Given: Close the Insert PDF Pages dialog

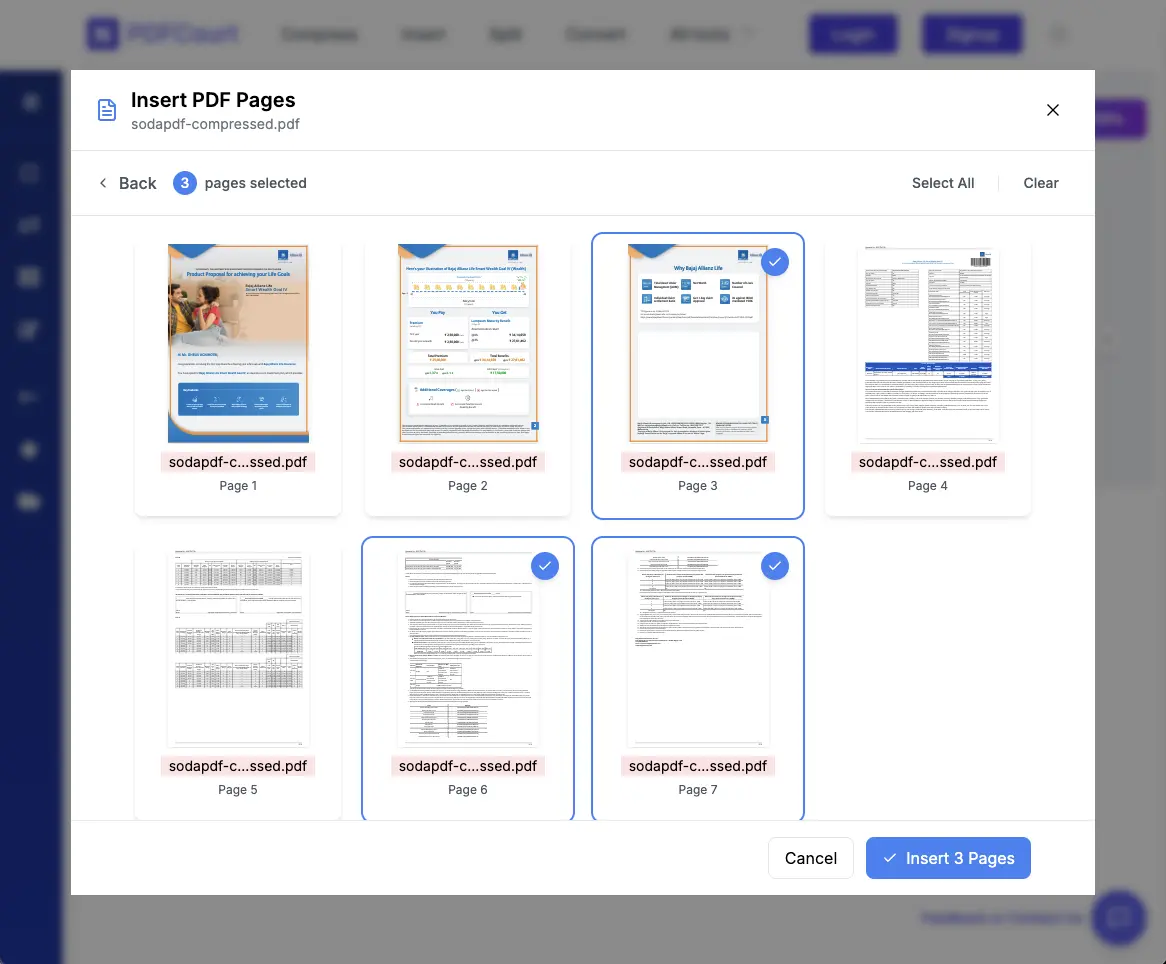Looking at the screenshot, I should (1052, 110).
